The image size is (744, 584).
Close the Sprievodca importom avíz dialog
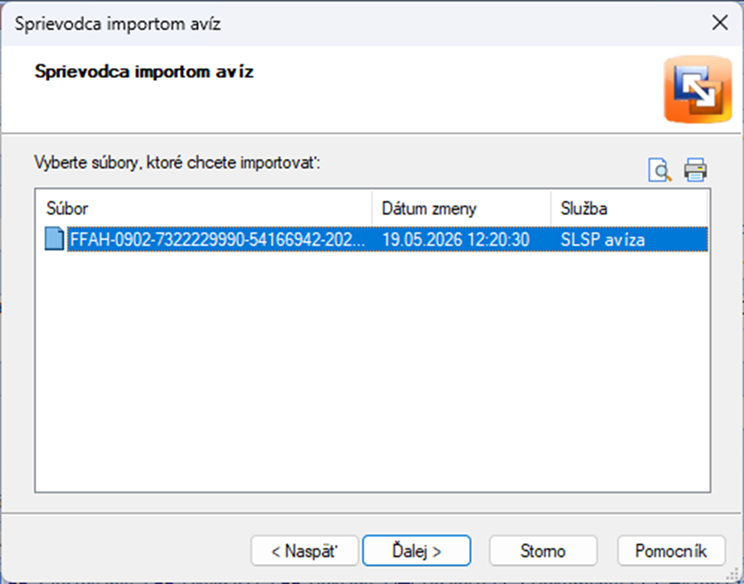pos(720,23)
